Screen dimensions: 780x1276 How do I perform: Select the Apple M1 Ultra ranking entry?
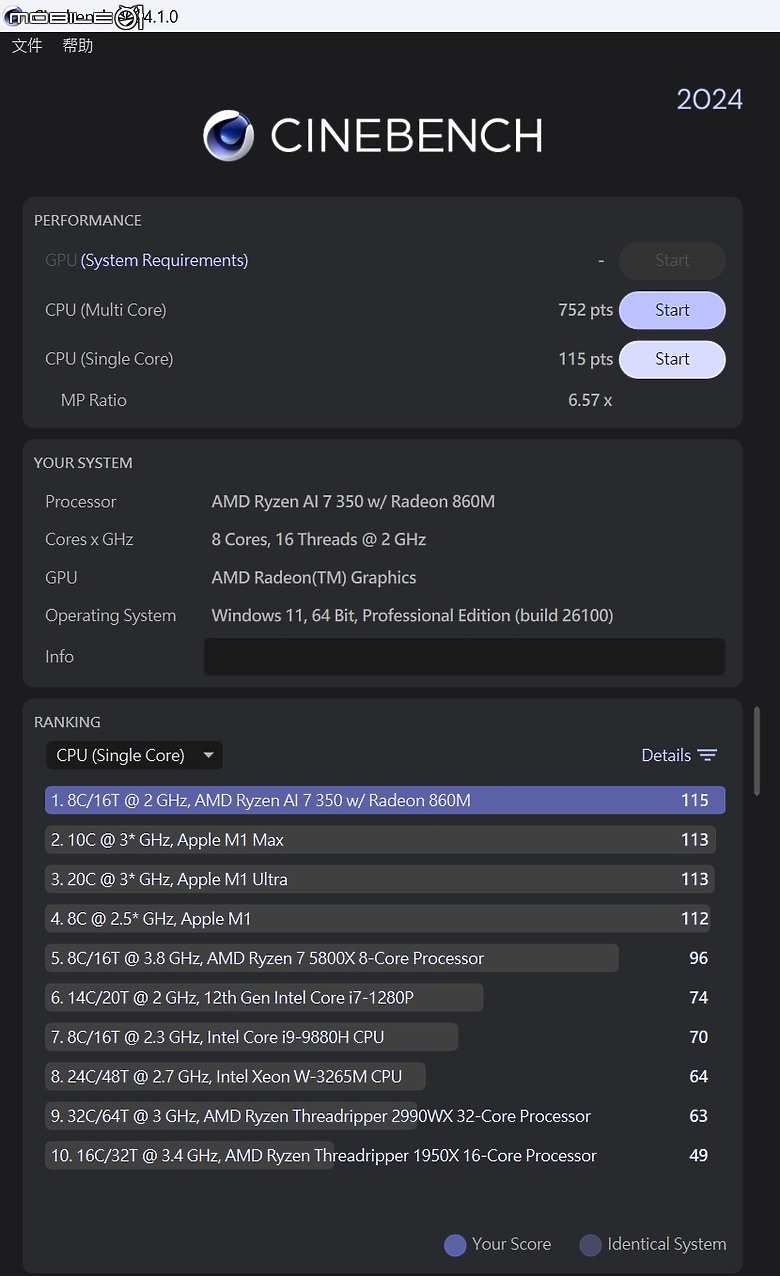click(381, 879)
